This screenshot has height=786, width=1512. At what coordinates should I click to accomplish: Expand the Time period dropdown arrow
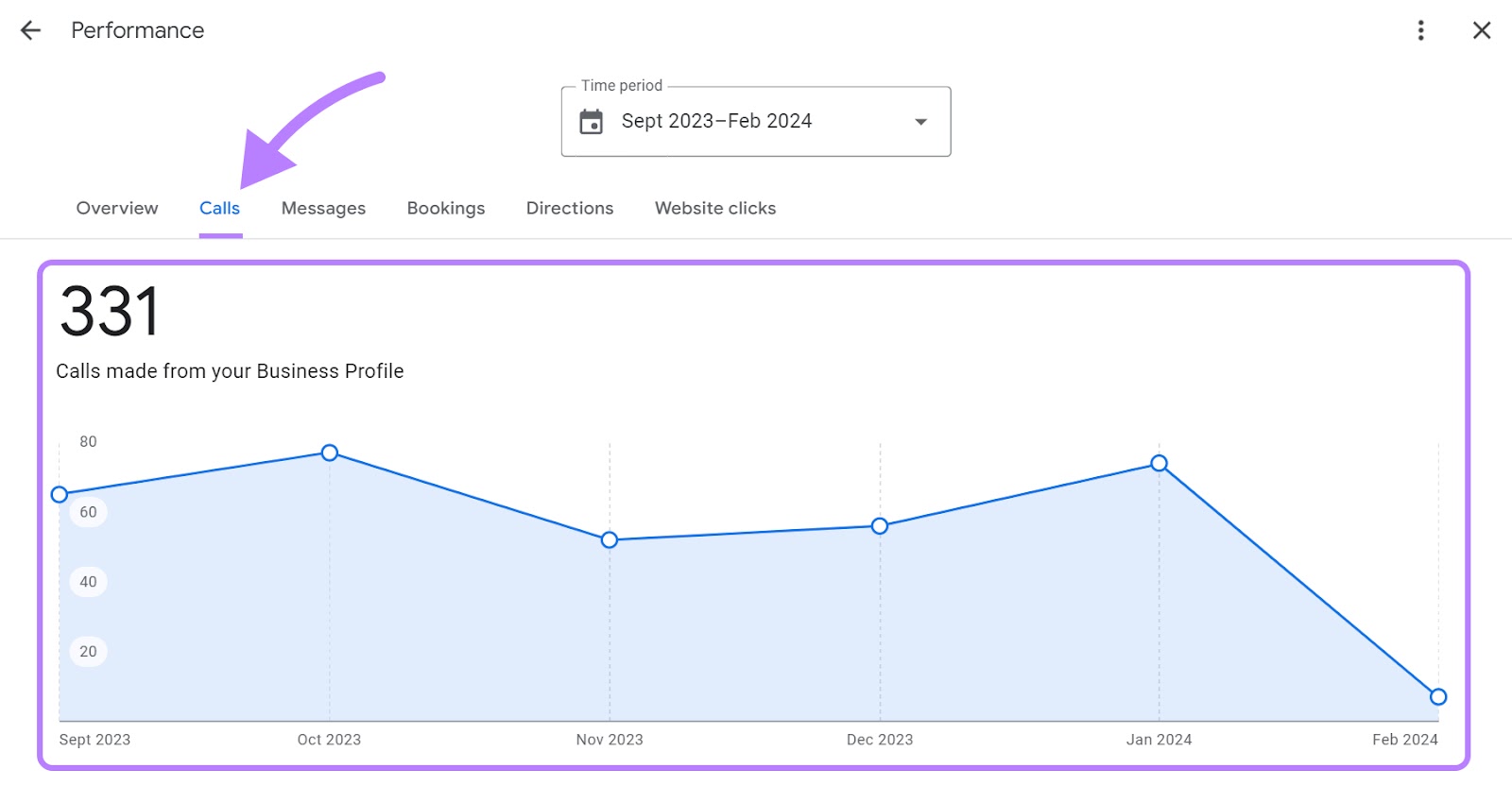pos(920,122)
